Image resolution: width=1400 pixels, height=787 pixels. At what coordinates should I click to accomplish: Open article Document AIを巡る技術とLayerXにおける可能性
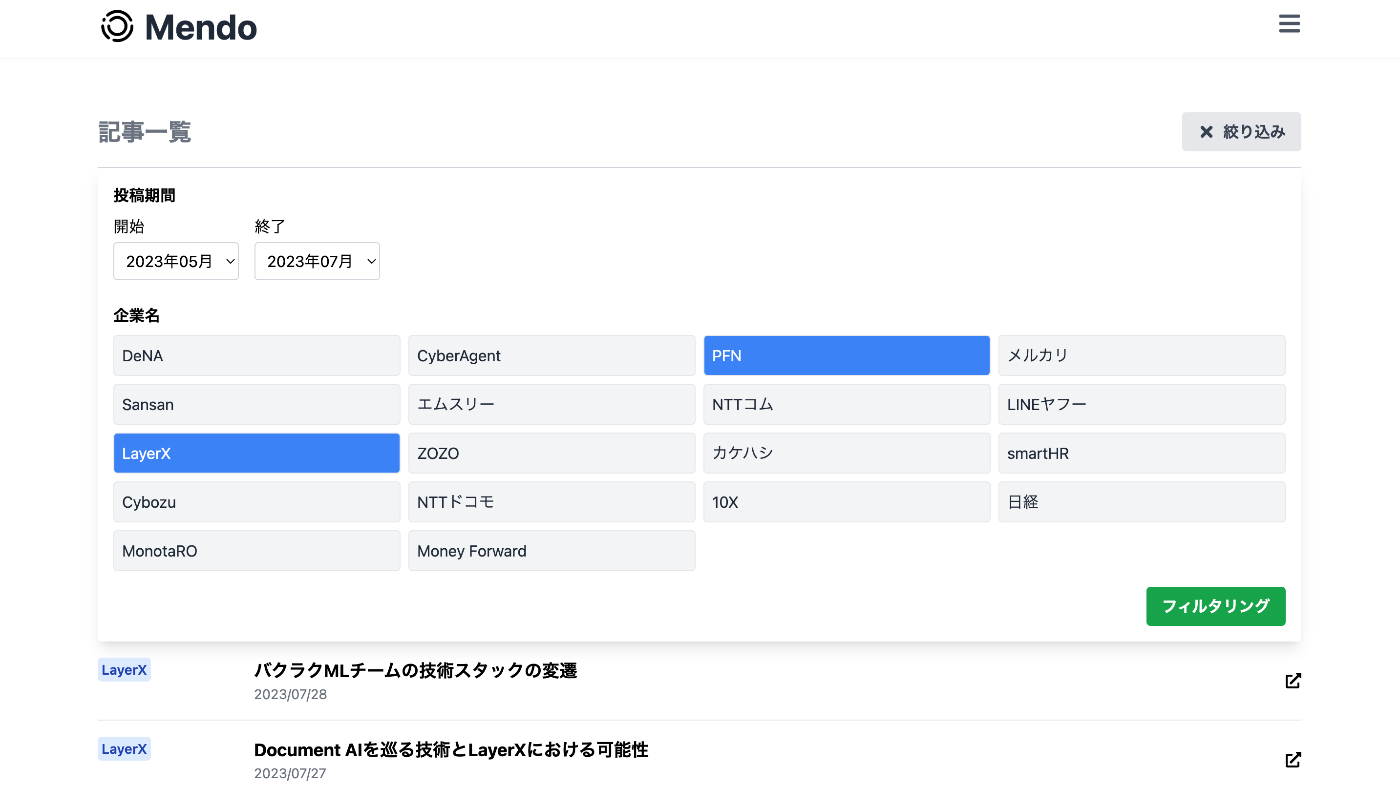coord(451,750)
